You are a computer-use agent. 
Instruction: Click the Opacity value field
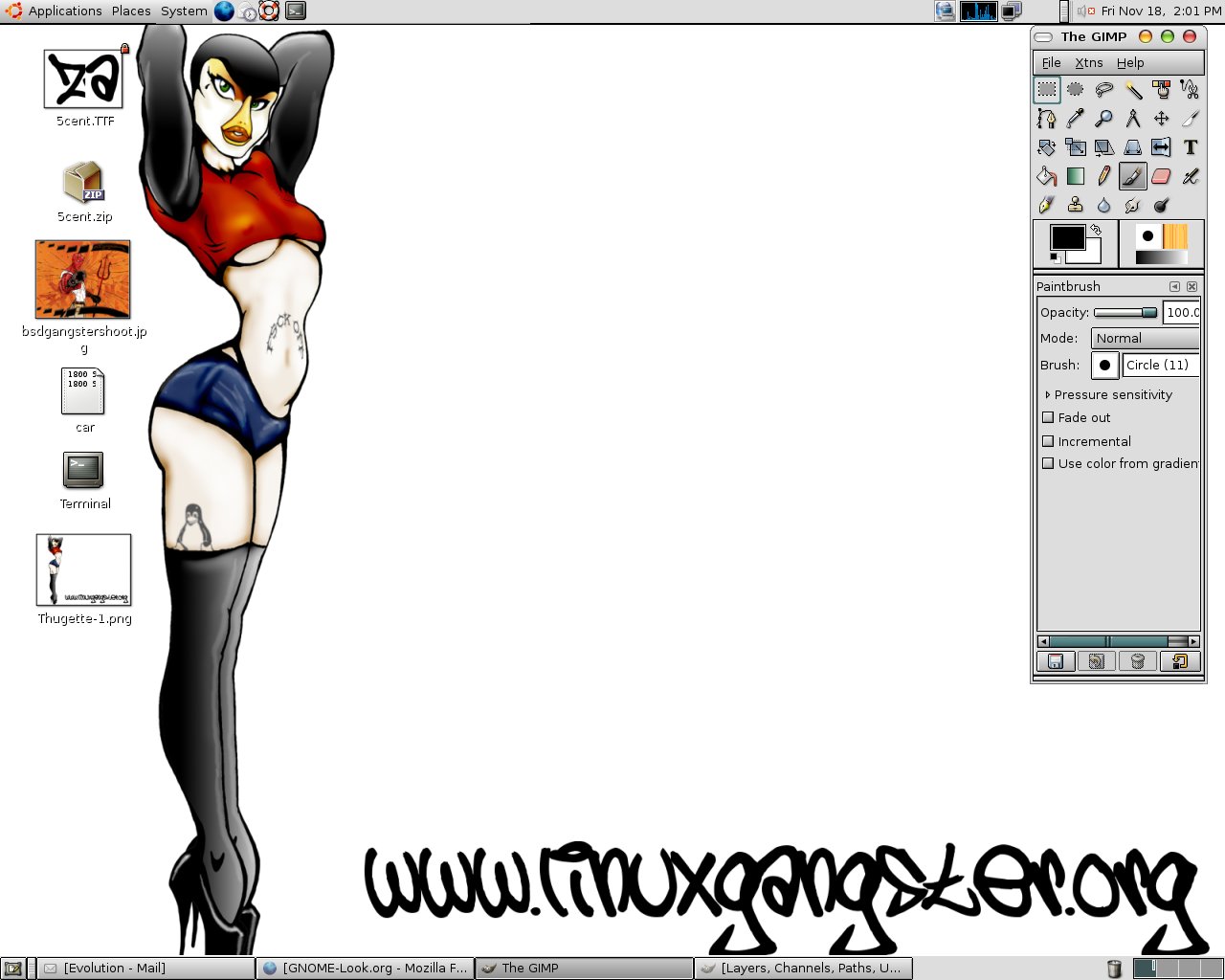click(1182, 312)
